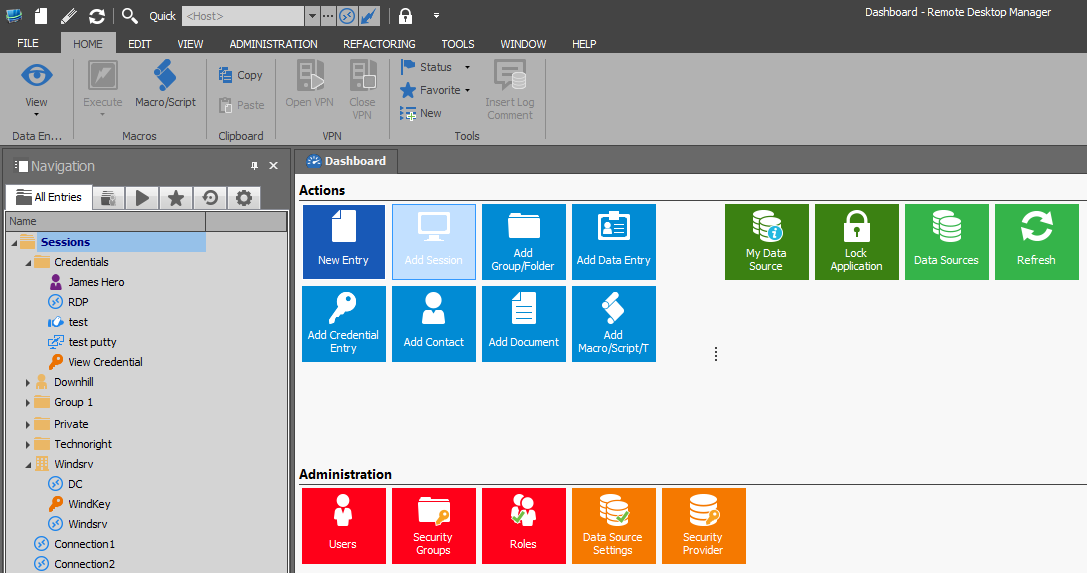Click the pencil edit icon in title bar
The width and height of the screenshot is (1087, 573).
pos(69,15)
